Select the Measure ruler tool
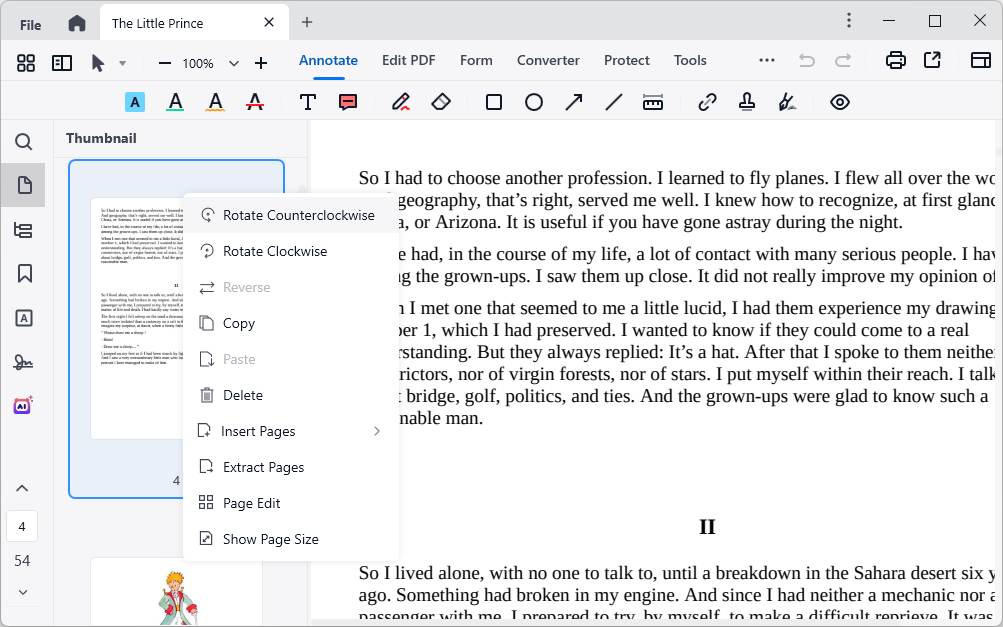This screenshot has height=627, width=1003. 653,101
